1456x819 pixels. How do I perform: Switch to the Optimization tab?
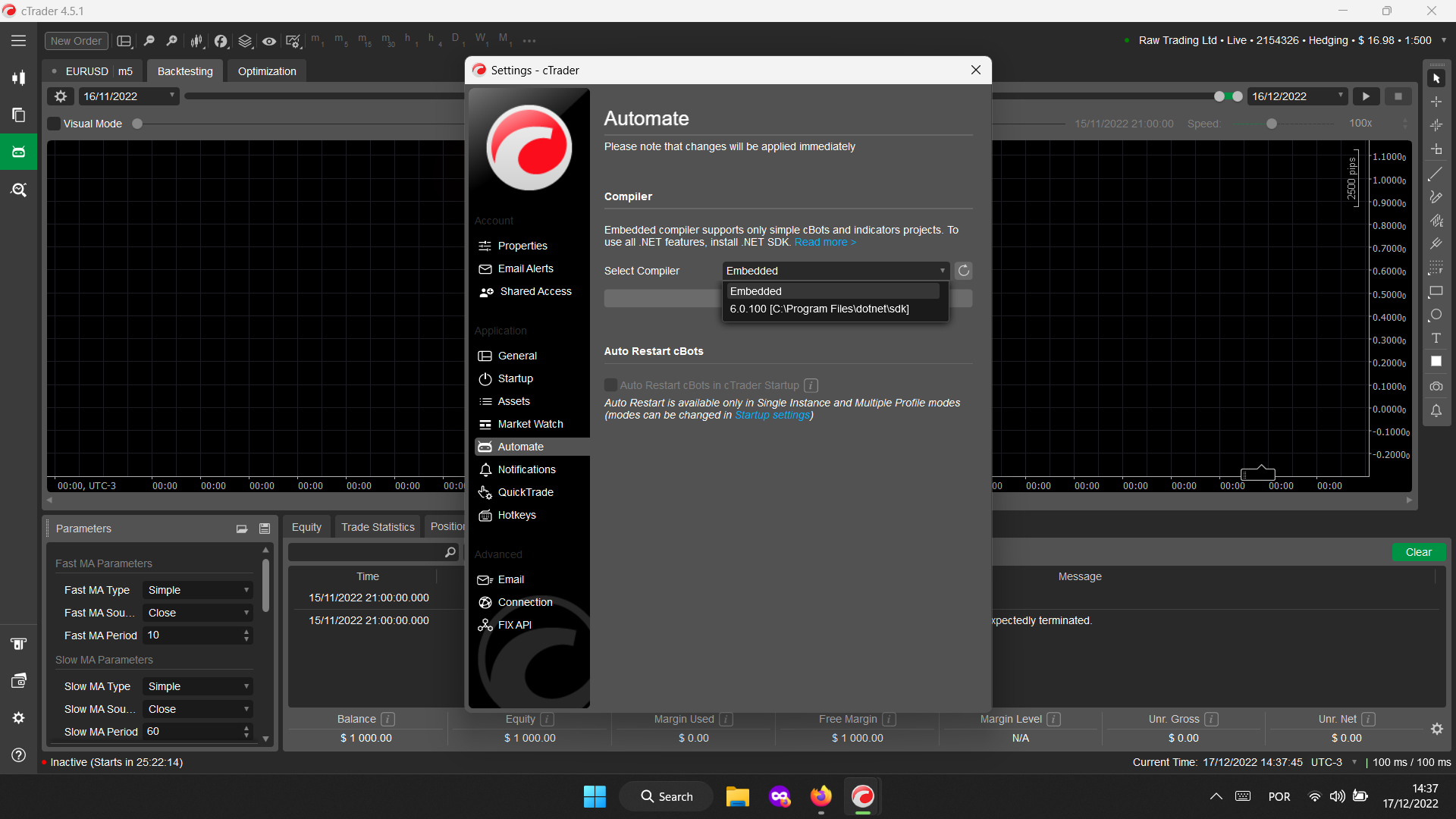click(267, 71)
